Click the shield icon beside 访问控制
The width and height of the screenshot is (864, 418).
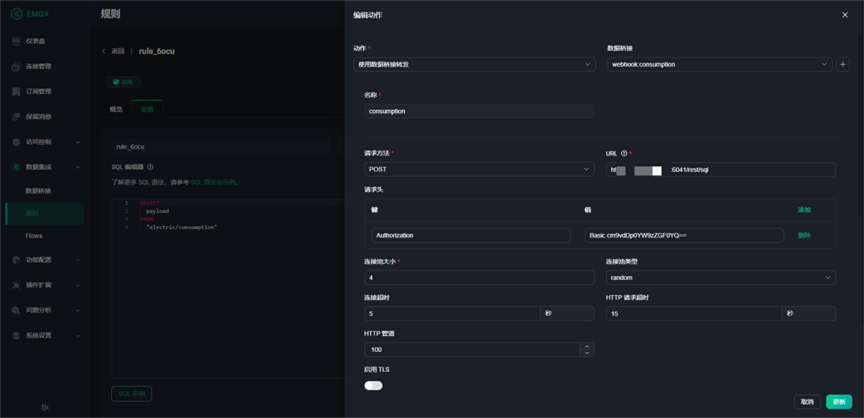point(16,142)
